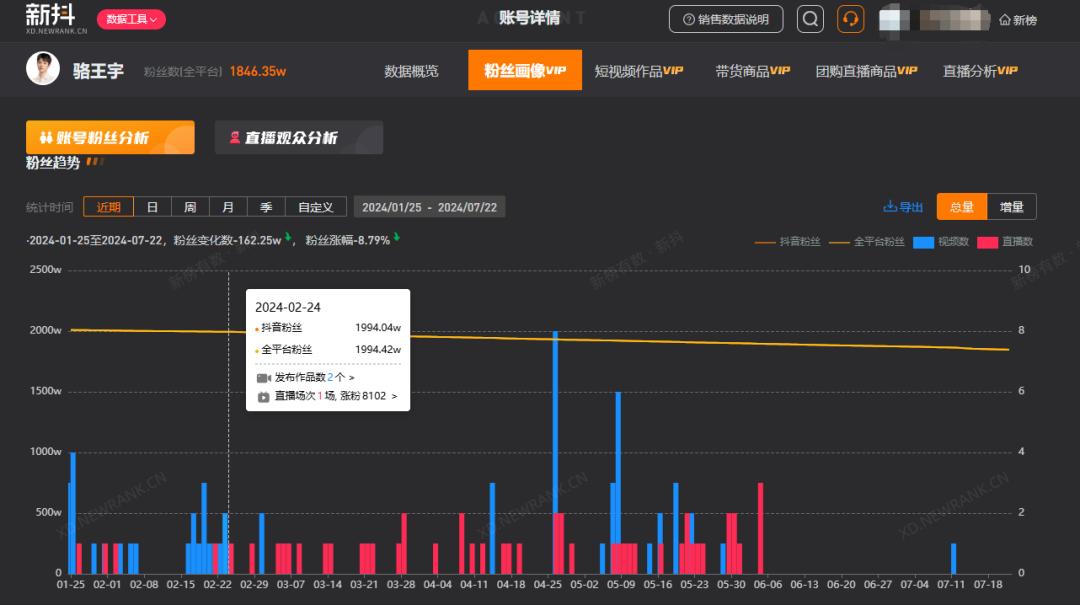Open the 数据工具 dropdown
Screen dimensions: 1080x605
coord(131,19)
